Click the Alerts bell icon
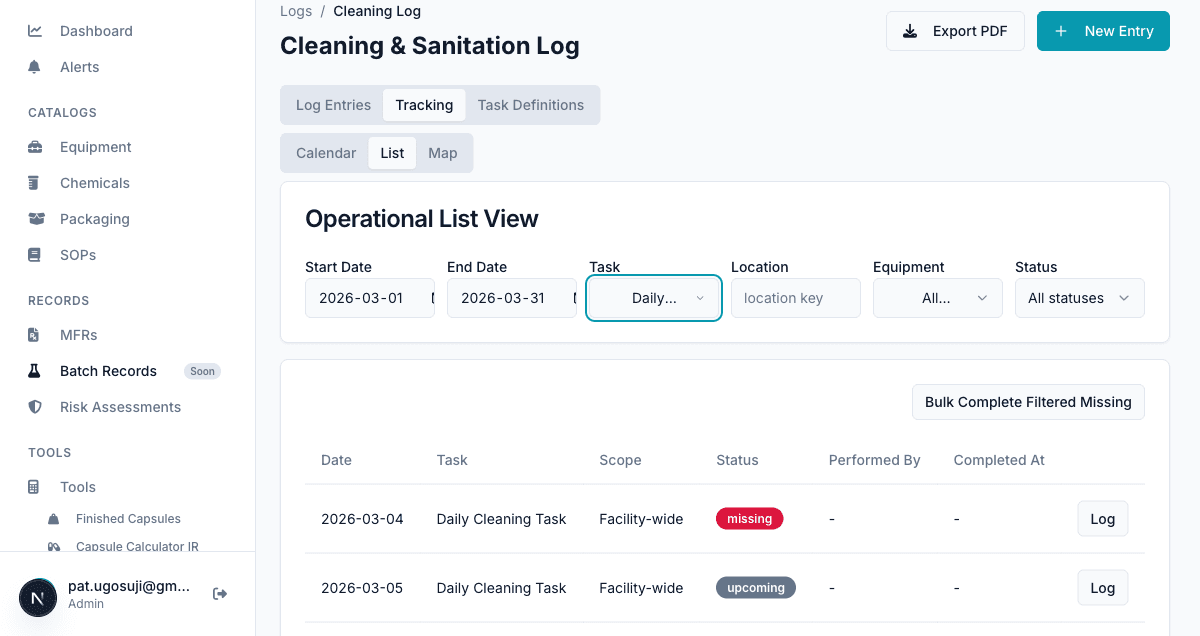This screenshot has width=1200, height=636. point(35,66)
